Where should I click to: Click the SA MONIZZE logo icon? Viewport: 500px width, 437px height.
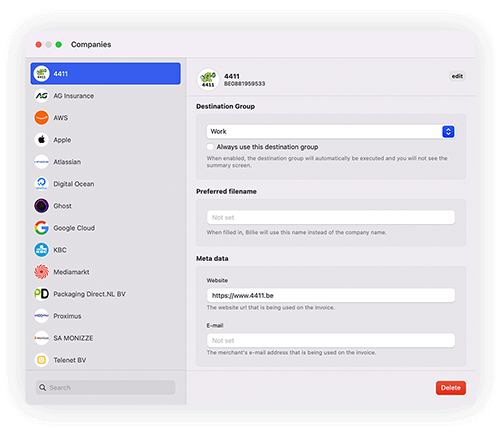click(x=41, y=338)
